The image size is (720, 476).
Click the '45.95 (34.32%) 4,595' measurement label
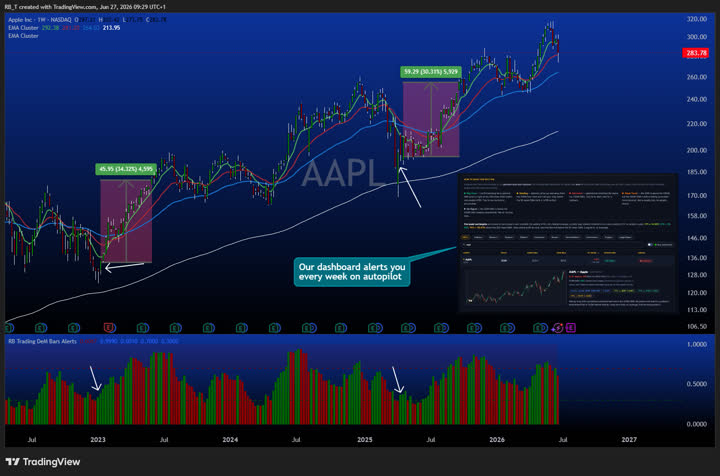(x=126, y=169)
